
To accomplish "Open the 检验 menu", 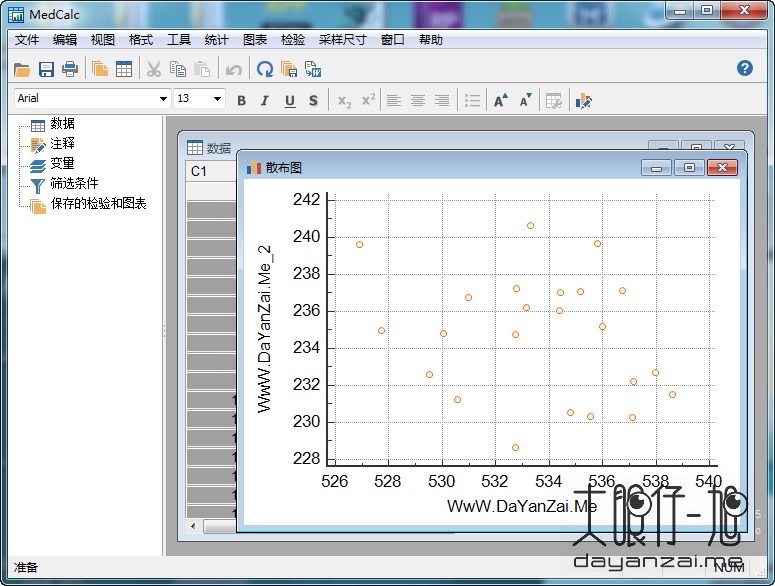I will pyautogui.click(x=293, y=40).
